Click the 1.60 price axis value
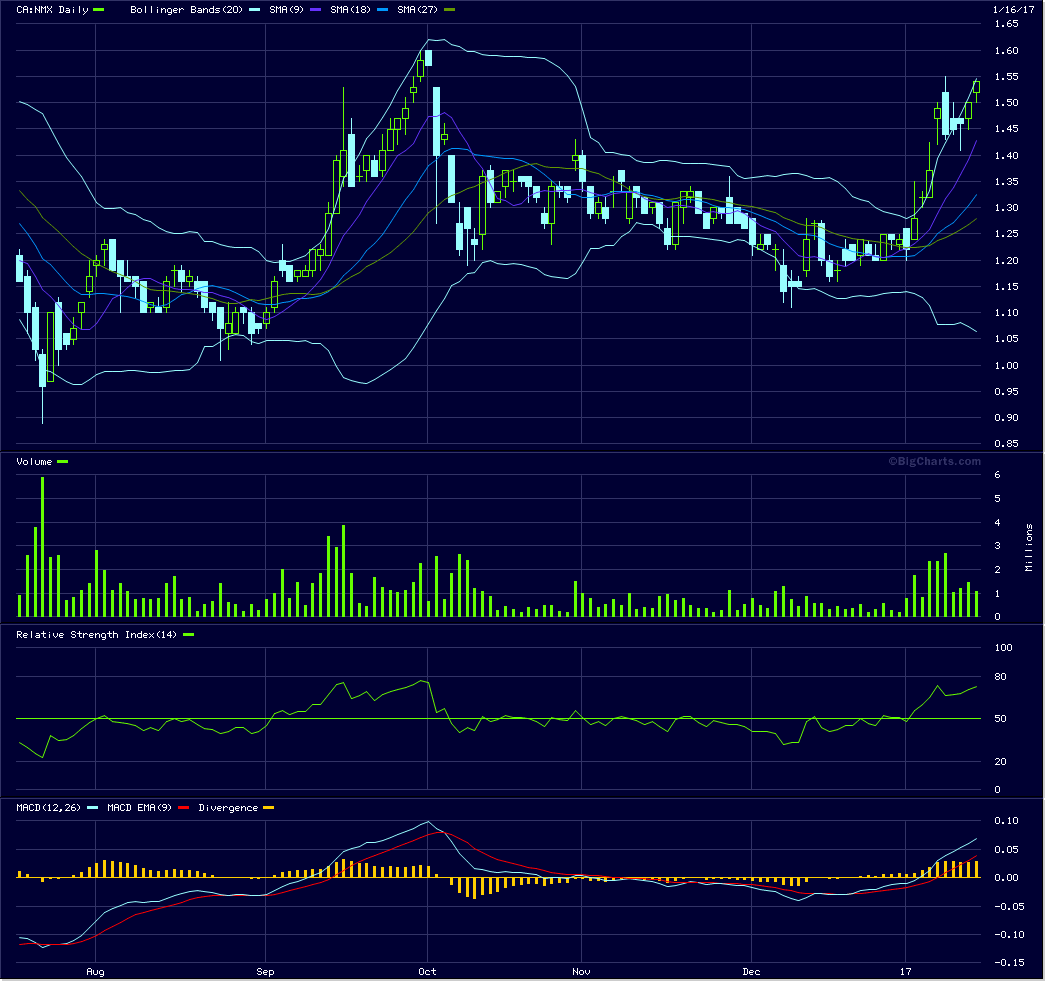The height and width of the screenshot is (981, 1045). [x=1006, y=51]
